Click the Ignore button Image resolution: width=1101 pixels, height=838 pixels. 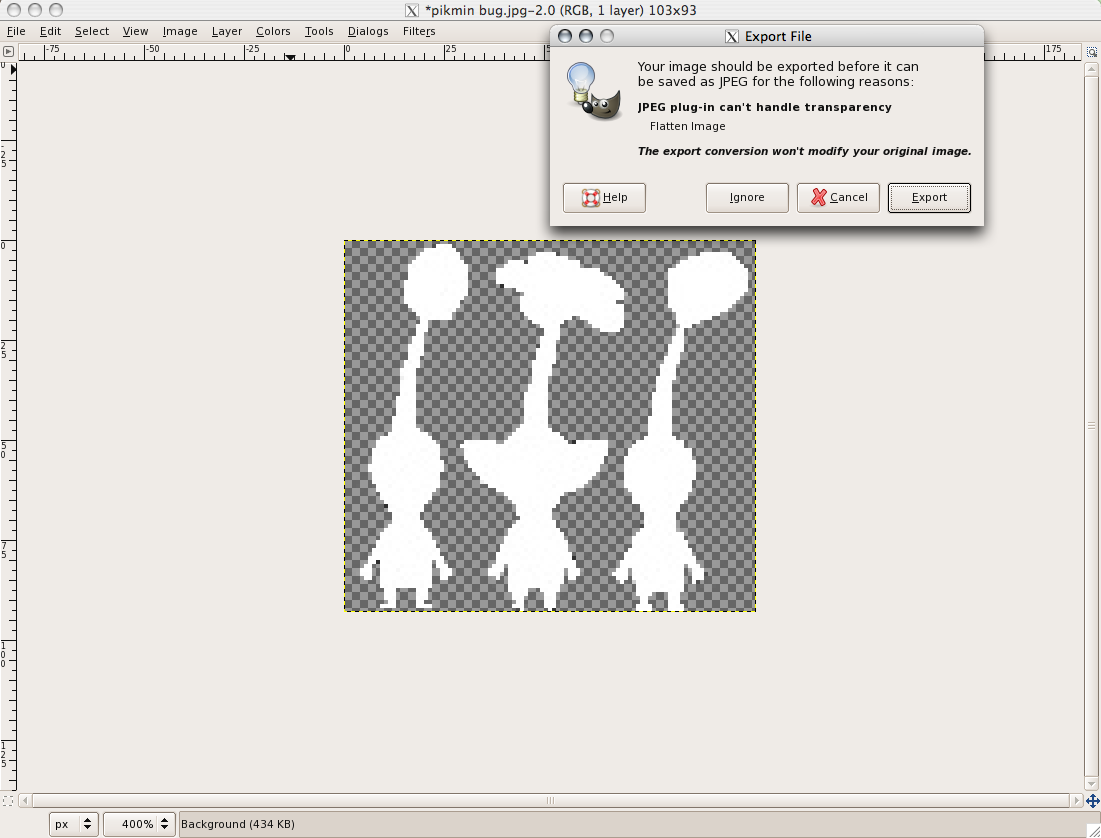(x=747, y=198)
